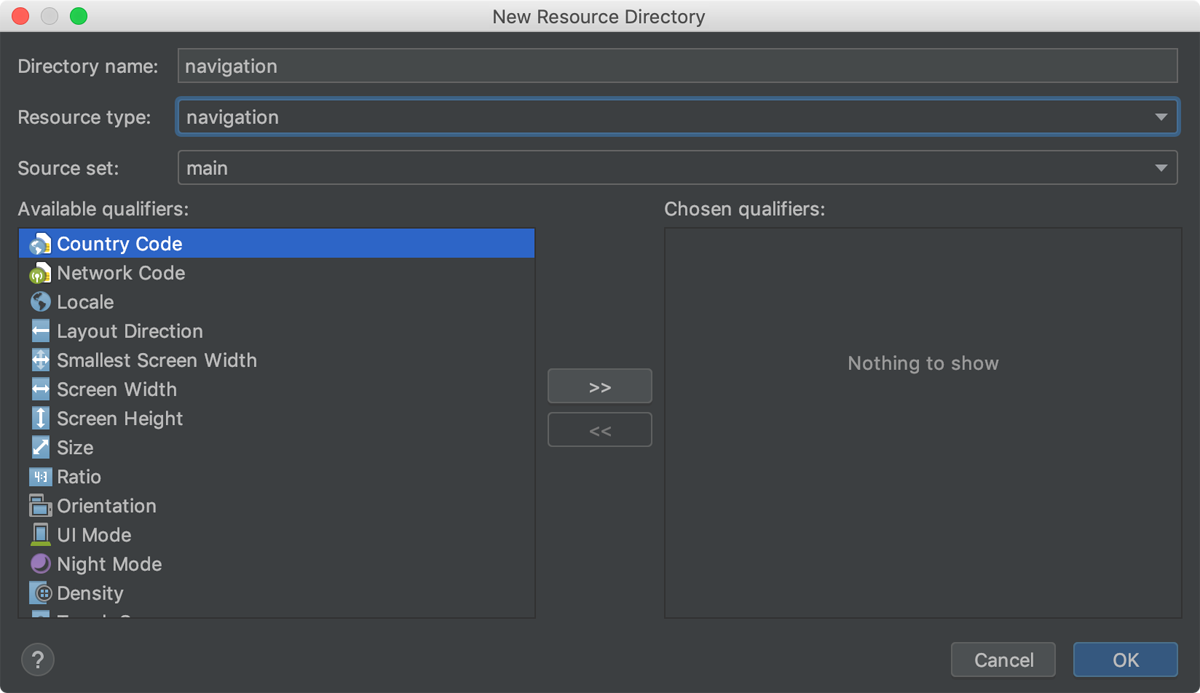The height and width of the screenshot is (693, 1200).
Task: Select the Screen Height qualifier
Action: (x=277, y=418)
